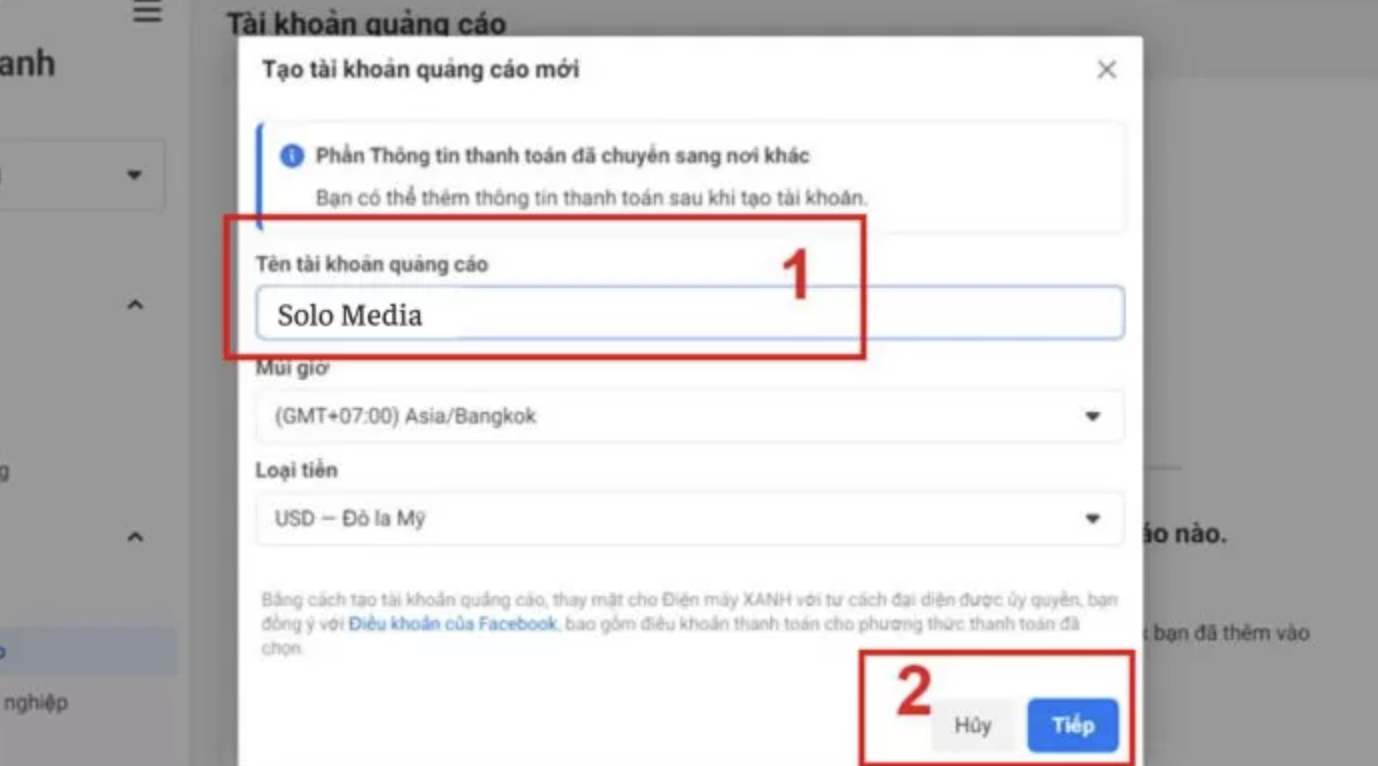Click the Tên tài khoản quảng cáo field
Viewport: 1378px width, 766px height.
tap(689, 314)
